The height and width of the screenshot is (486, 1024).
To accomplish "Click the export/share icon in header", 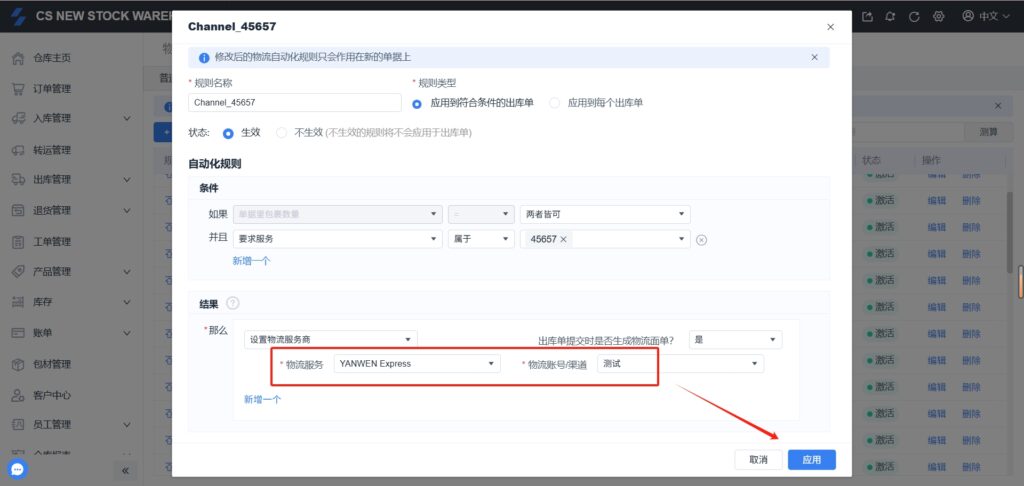I will (x=866, y=16).
